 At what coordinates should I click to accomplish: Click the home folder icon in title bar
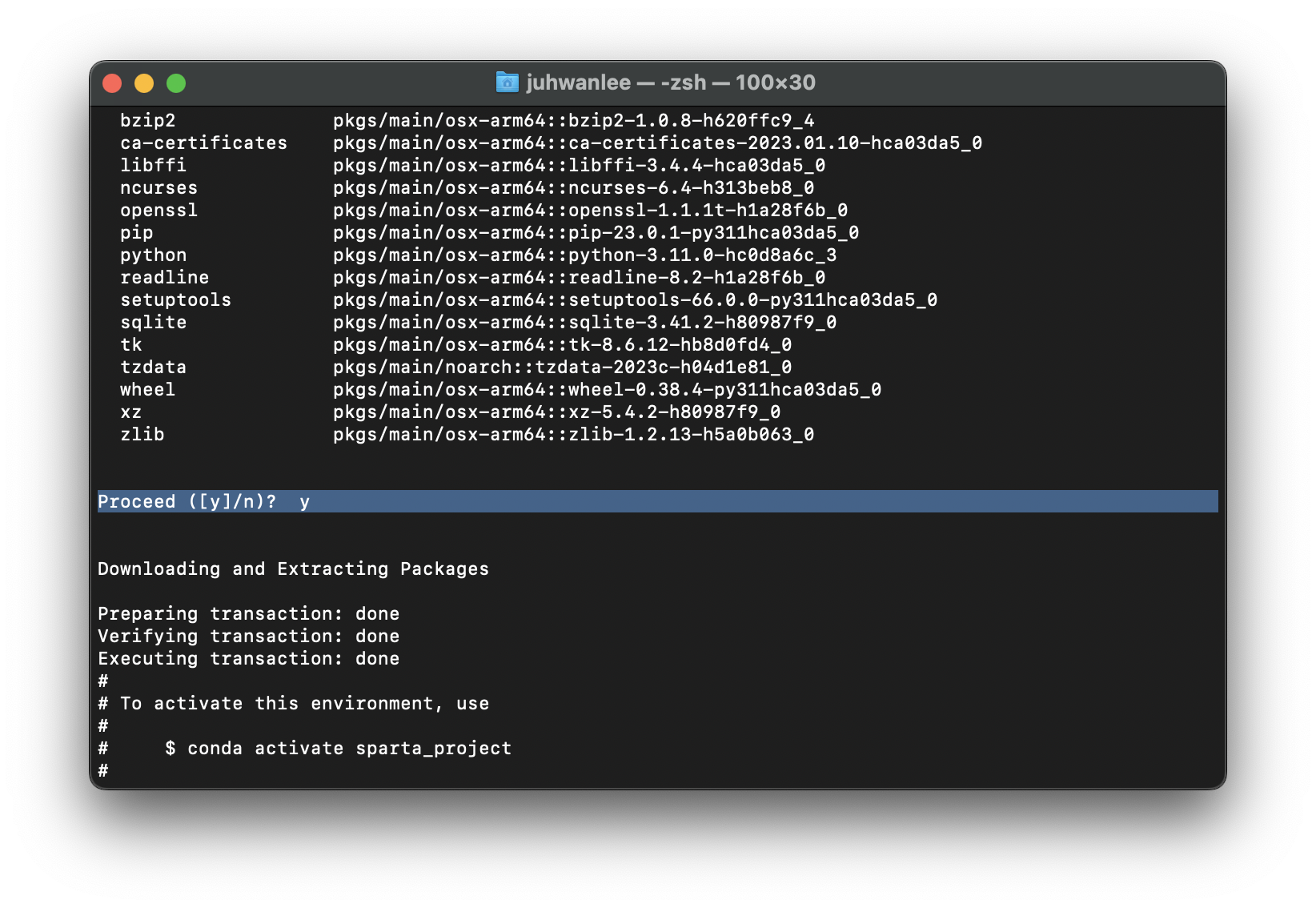[507, 82]
